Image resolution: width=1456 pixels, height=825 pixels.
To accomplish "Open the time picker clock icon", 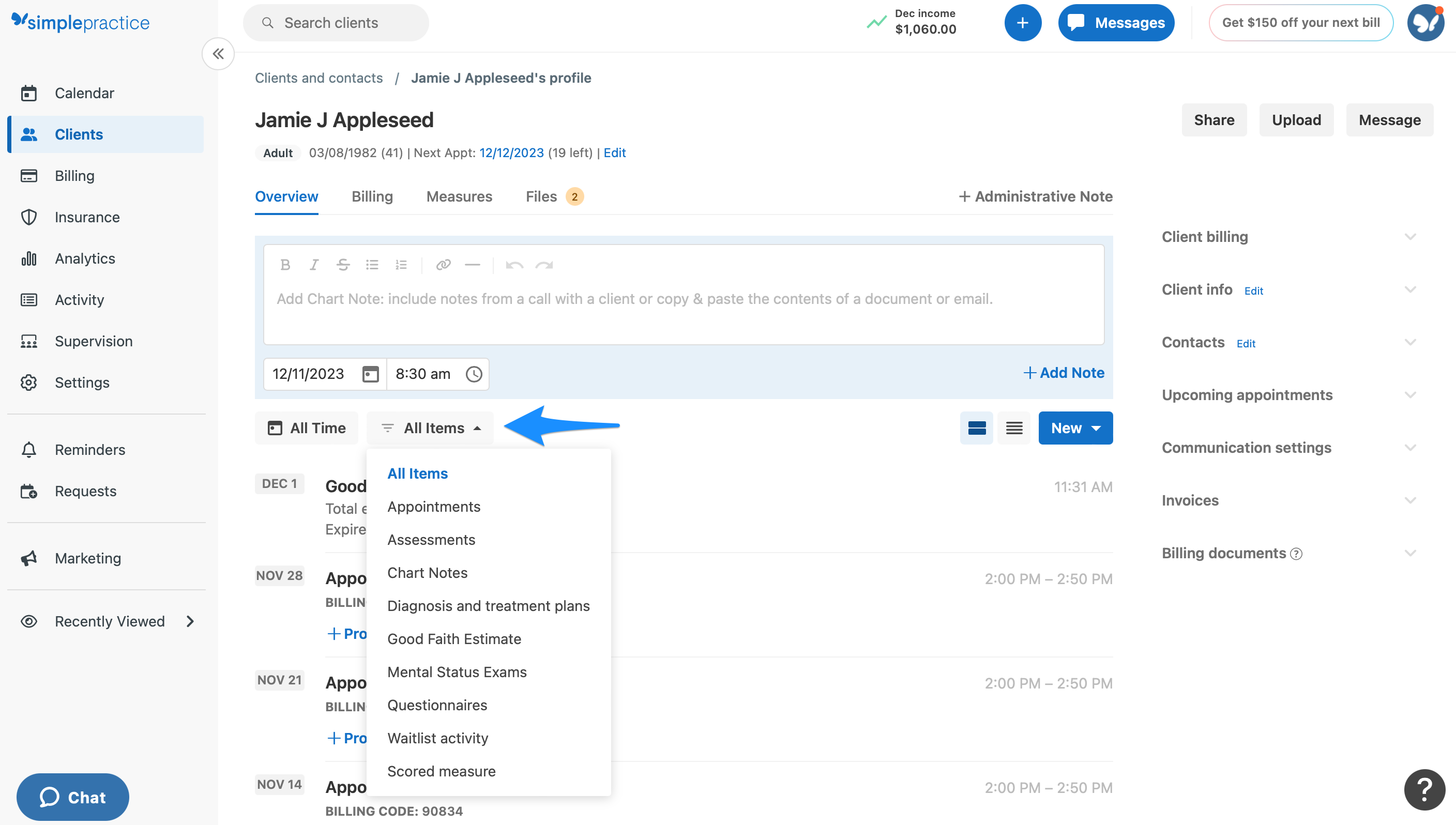I will tap(474, 374).
